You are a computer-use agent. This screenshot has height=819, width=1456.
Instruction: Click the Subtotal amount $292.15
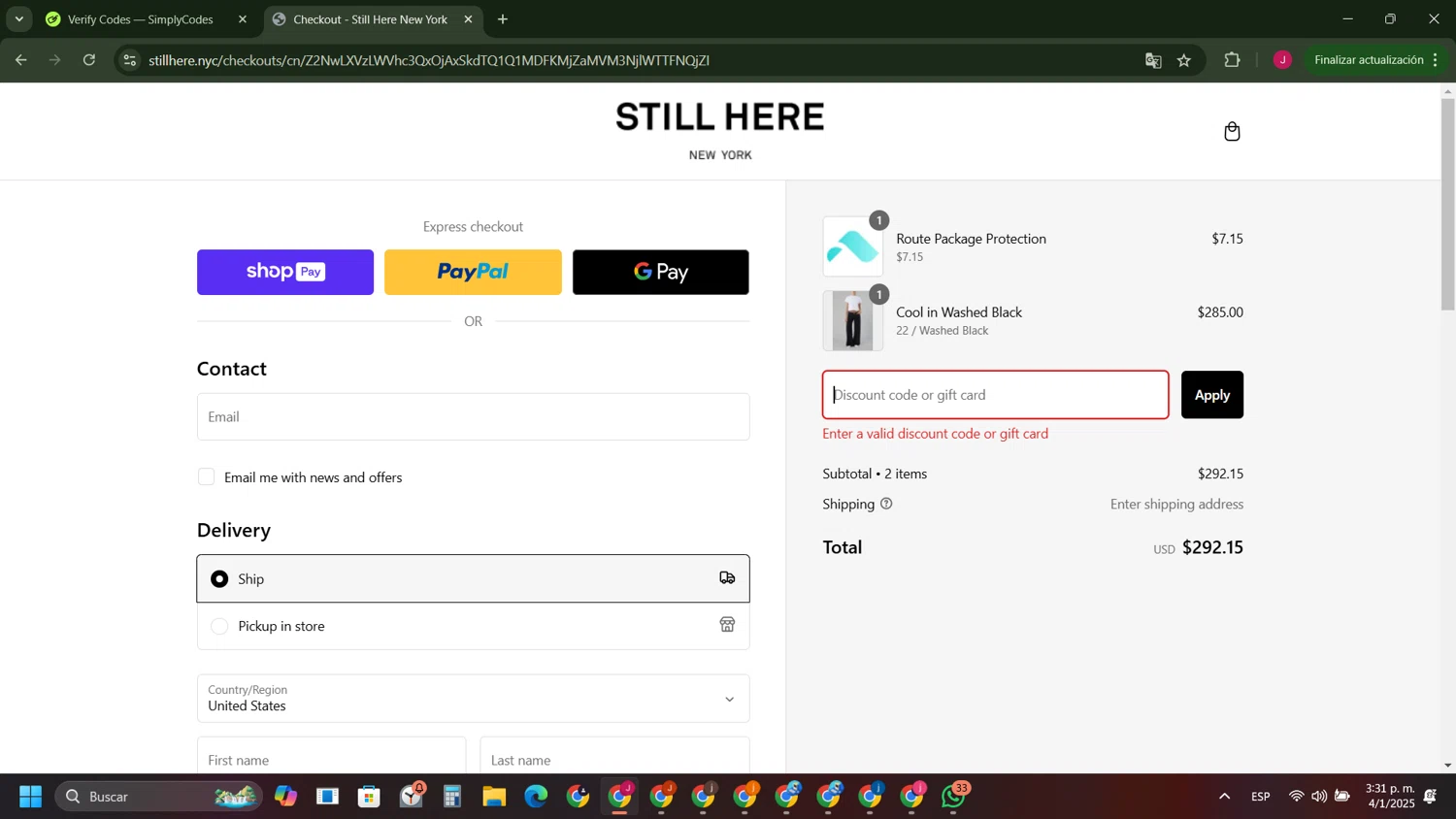(x=1220, y=474)
